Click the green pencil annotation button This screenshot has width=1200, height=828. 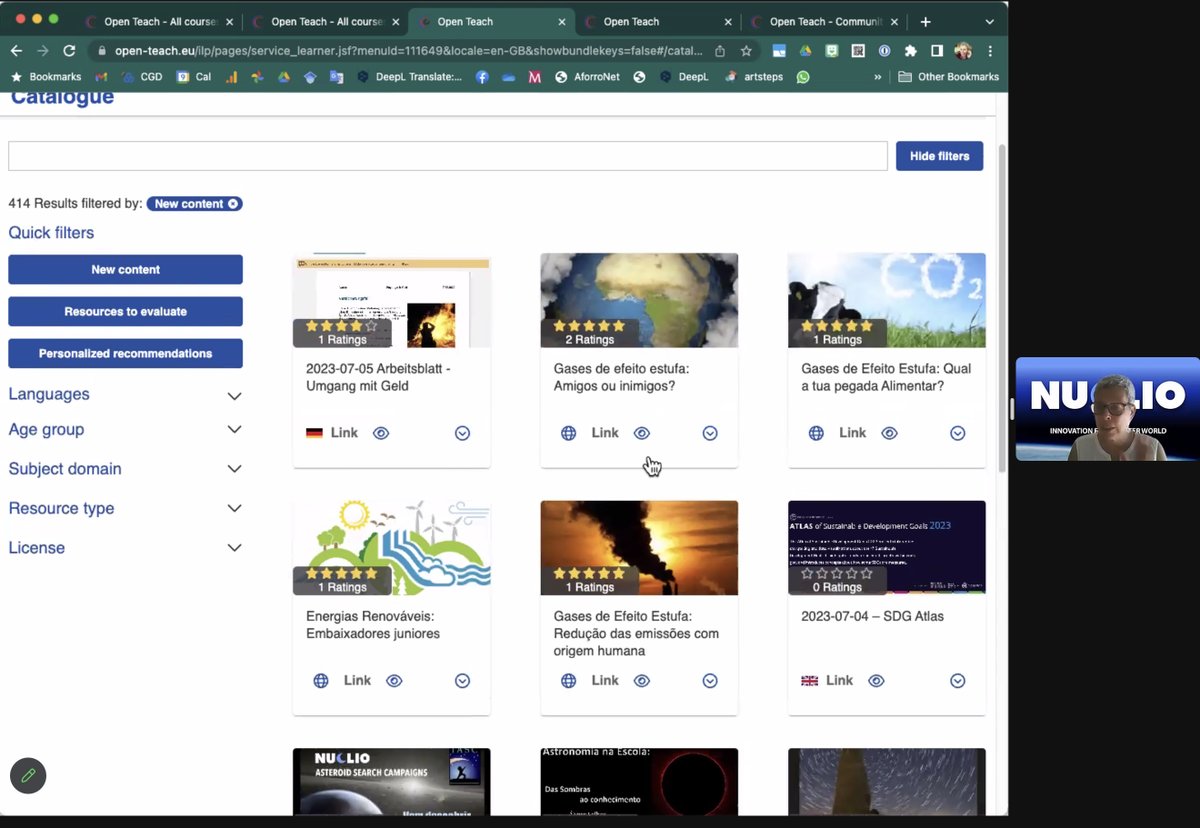[x=28, y=775]
